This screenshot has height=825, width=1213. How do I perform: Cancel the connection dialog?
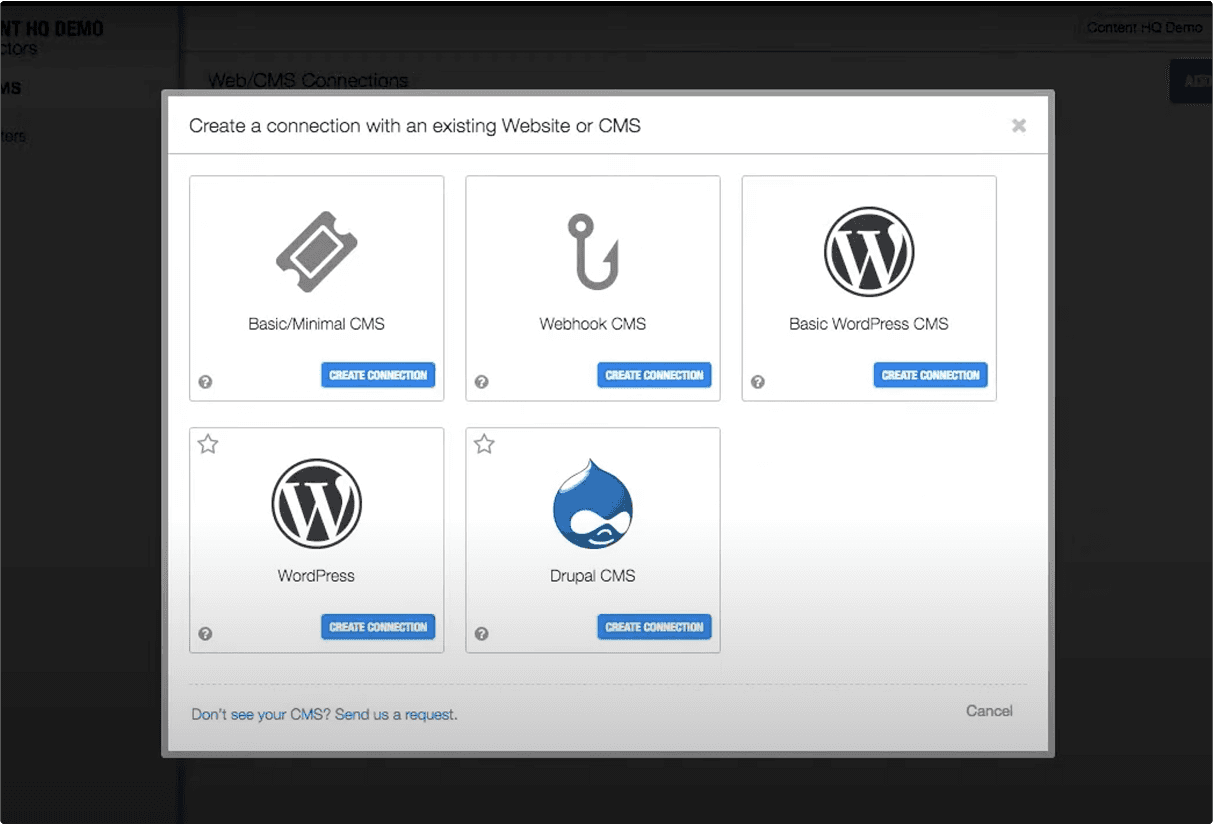(989, 711)
